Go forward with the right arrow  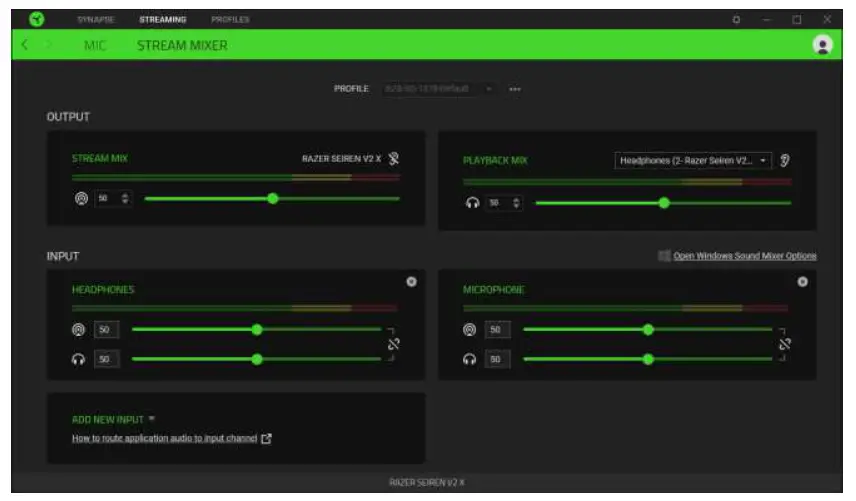coord(48,45)
